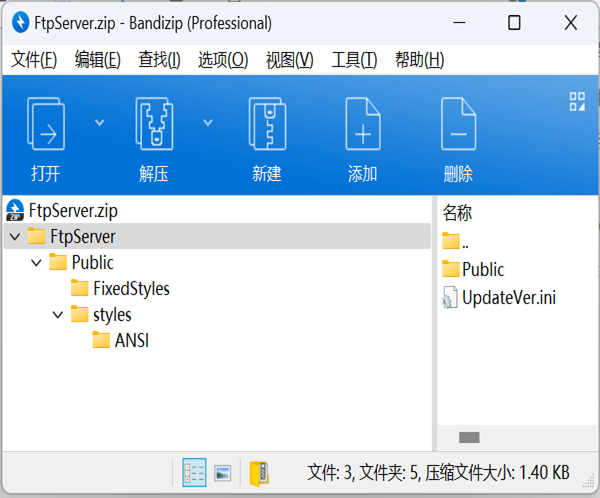Switch to details list view icon
Screen dimensions: 600x498
click(x=194, y=472)
